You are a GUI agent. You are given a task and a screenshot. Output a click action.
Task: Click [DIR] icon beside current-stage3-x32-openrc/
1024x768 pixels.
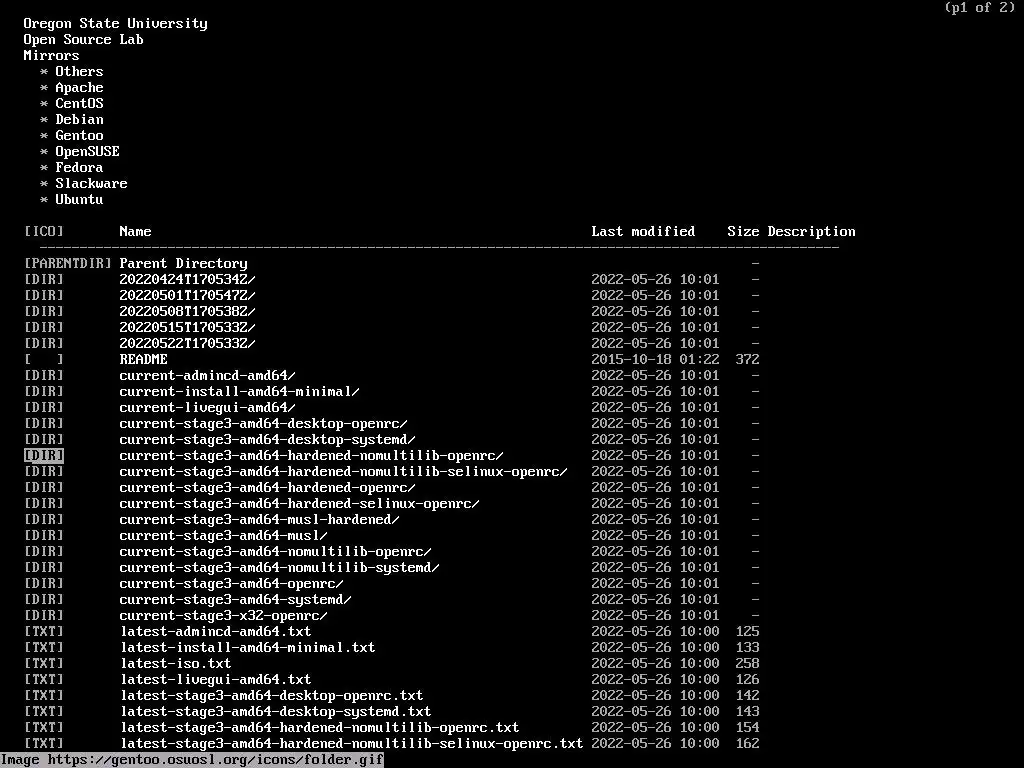(44, 615)
